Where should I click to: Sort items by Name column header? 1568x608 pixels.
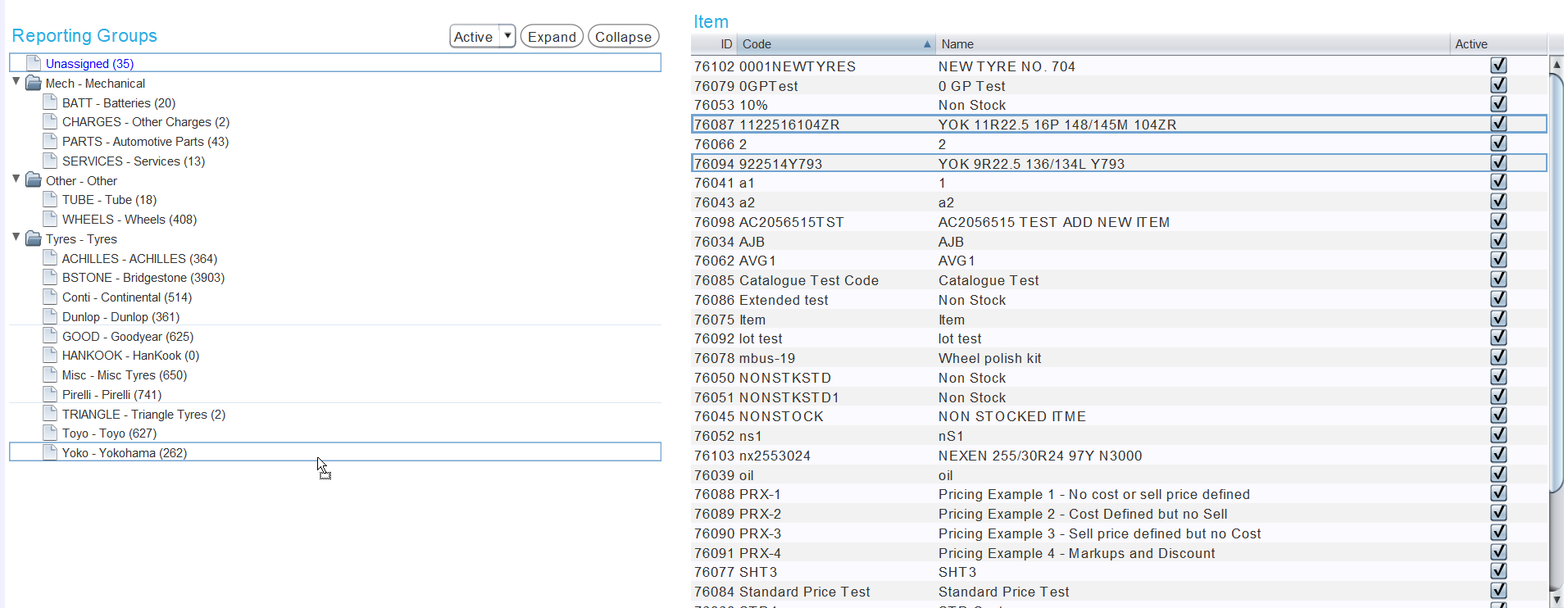(x=1193, y=44)
